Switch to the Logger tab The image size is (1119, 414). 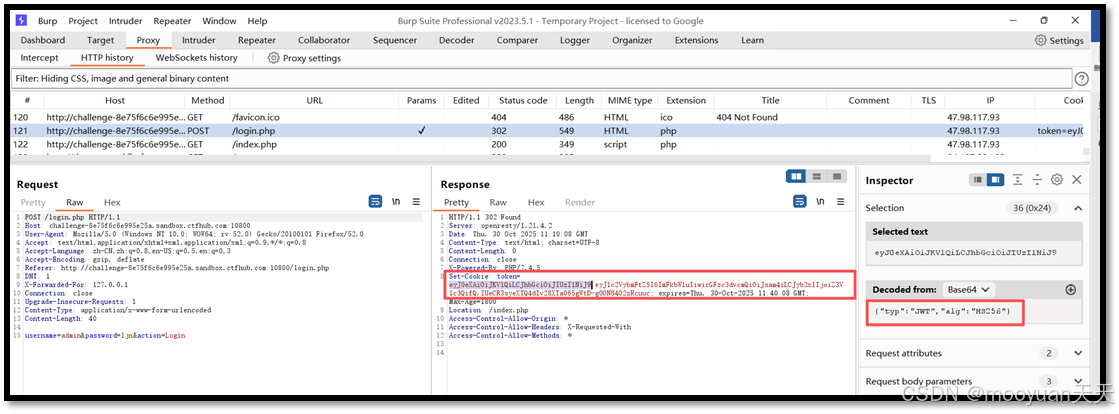575,41
